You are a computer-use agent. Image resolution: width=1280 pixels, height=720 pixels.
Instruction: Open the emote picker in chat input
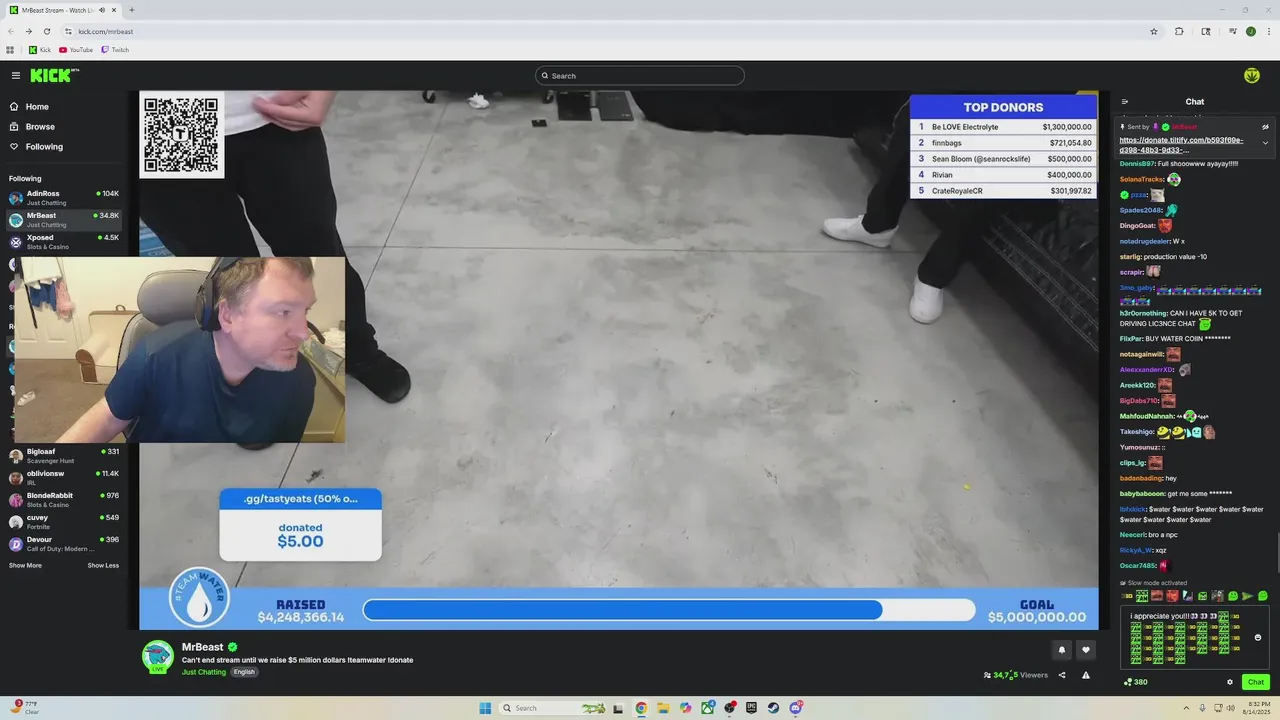coord(1258,637)
